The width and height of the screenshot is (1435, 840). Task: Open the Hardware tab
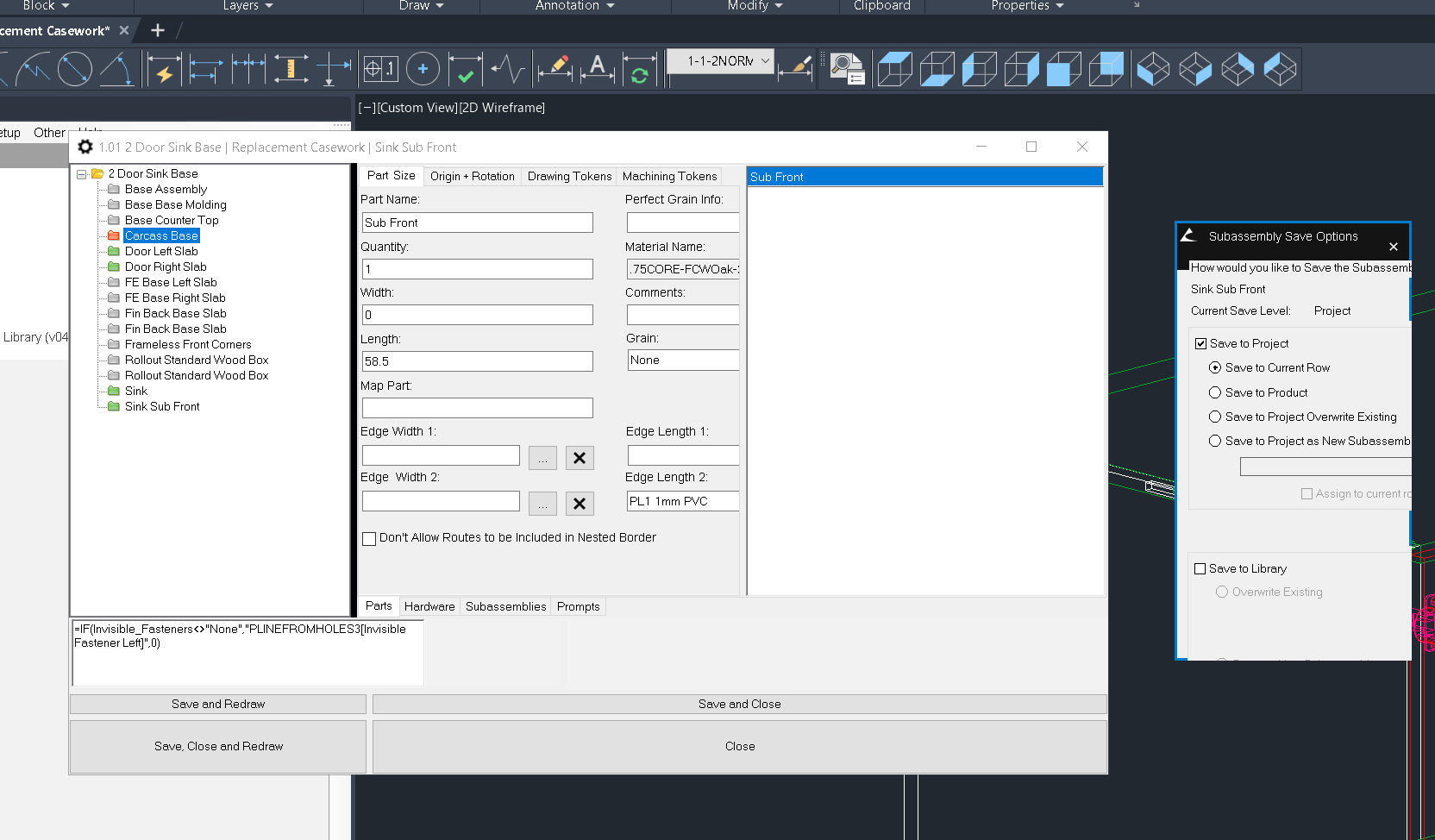(429, 606)
